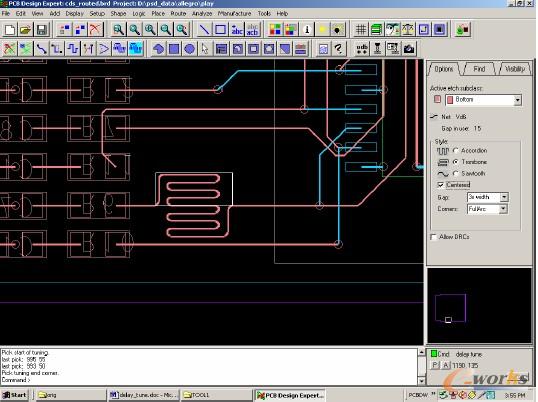The image size is (538, 402).
Task: Open the File menu
Action: pos(6,14)
